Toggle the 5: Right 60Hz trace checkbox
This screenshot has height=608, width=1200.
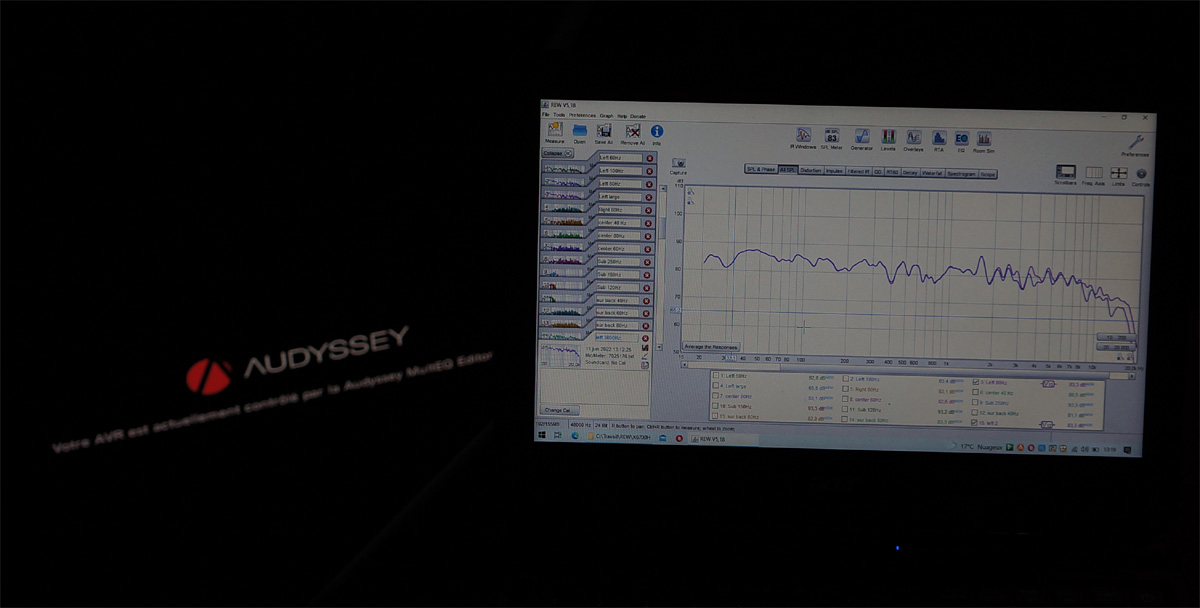(x=845, y=388)
